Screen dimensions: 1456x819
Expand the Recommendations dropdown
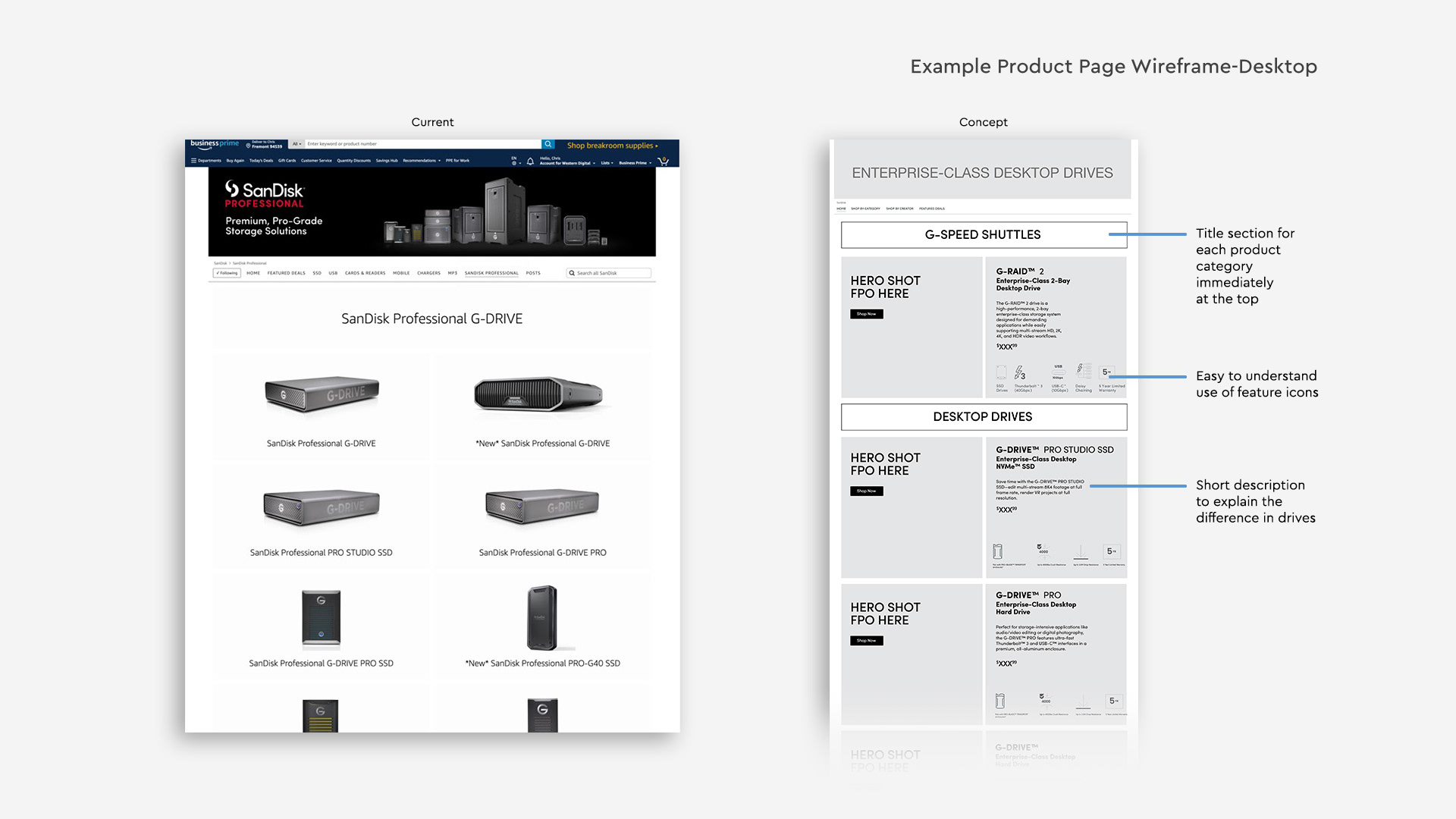coord(422,161)
